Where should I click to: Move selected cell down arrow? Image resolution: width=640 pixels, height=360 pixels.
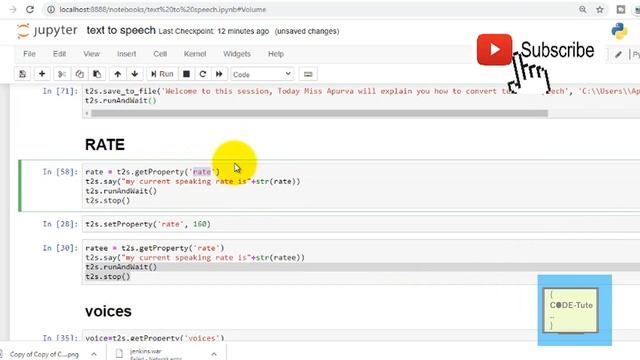pyautogui.click(x=135, y=74)
